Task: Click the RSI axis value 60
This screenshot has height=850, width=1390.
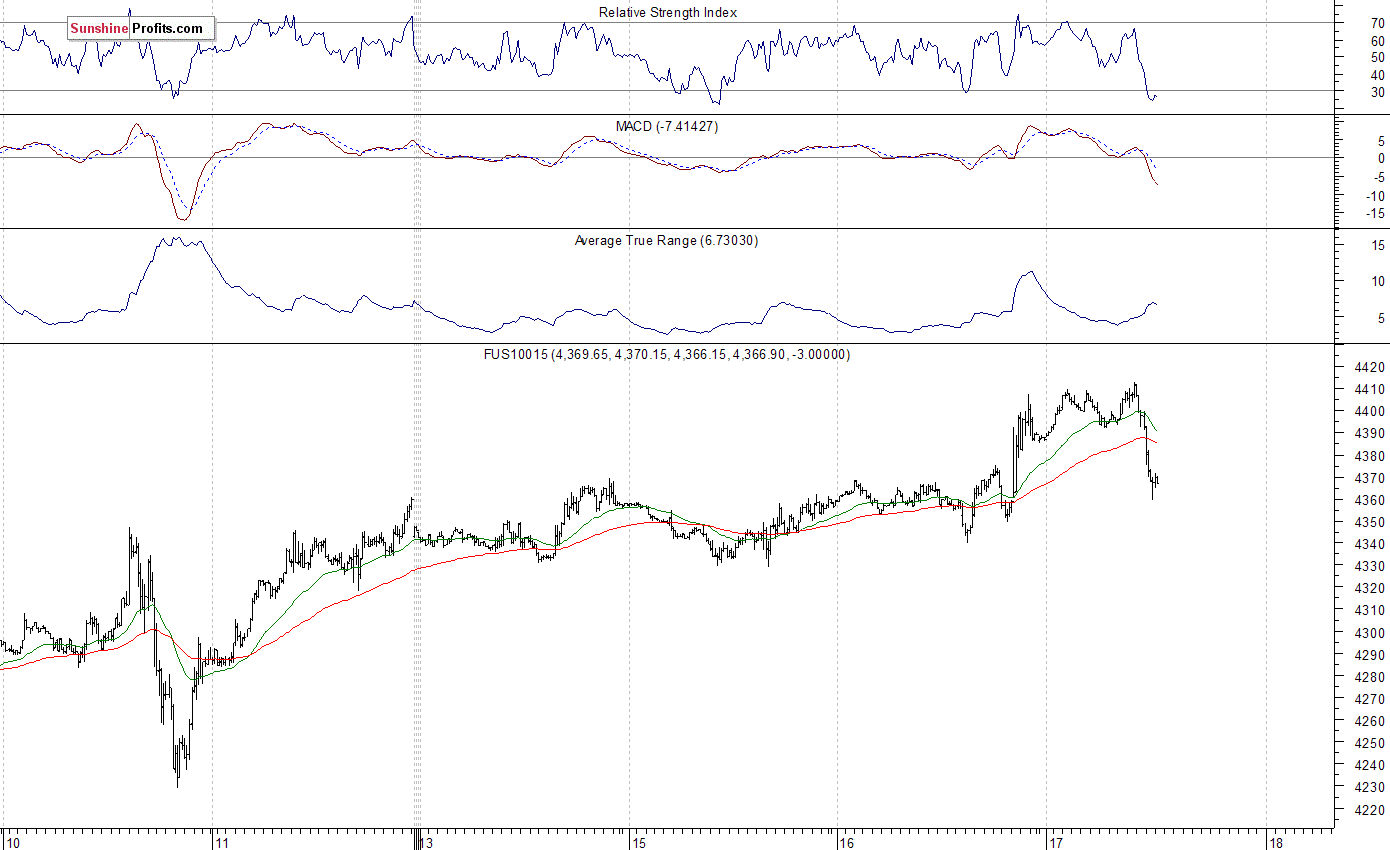Action: (1378, 41)
